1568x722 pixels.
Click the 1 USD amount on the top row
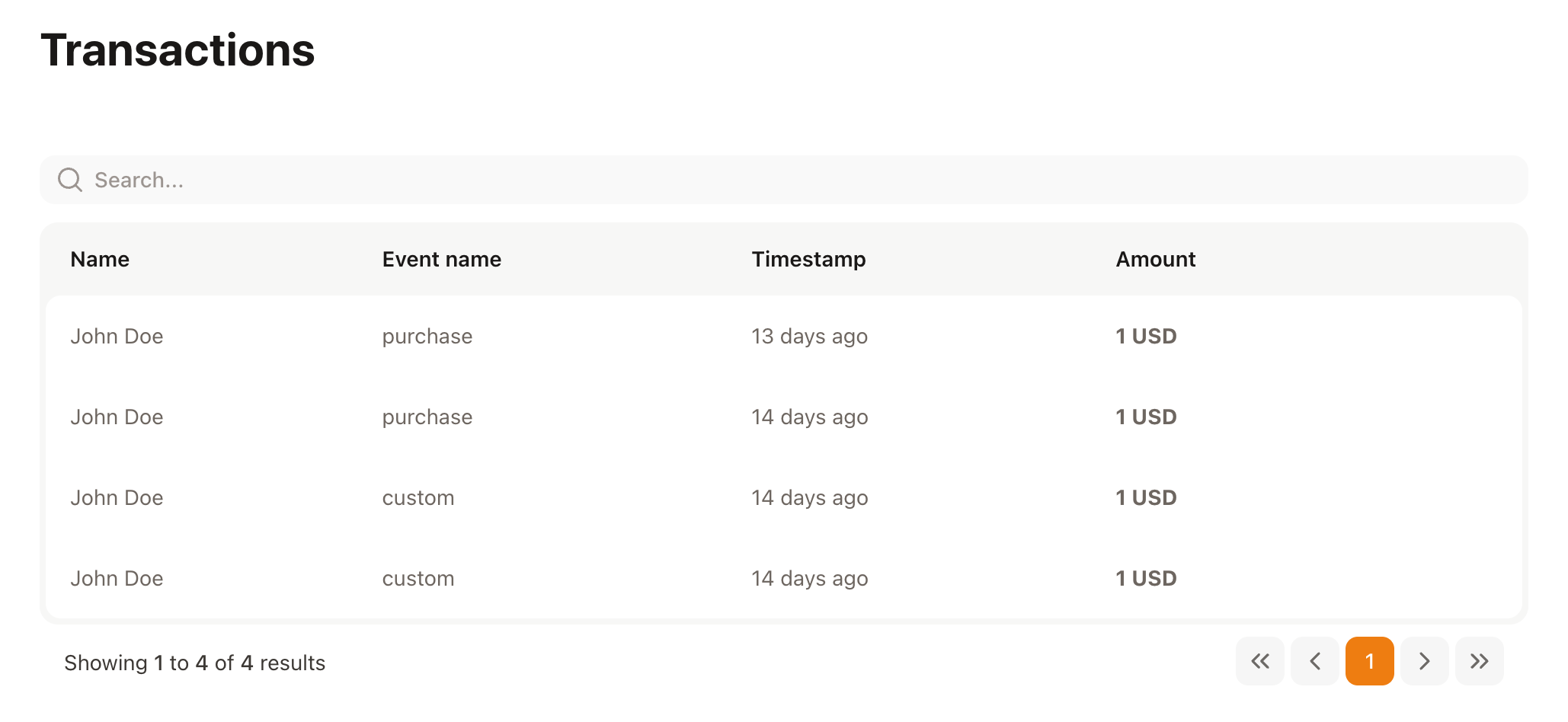[x=1145, y=336]
